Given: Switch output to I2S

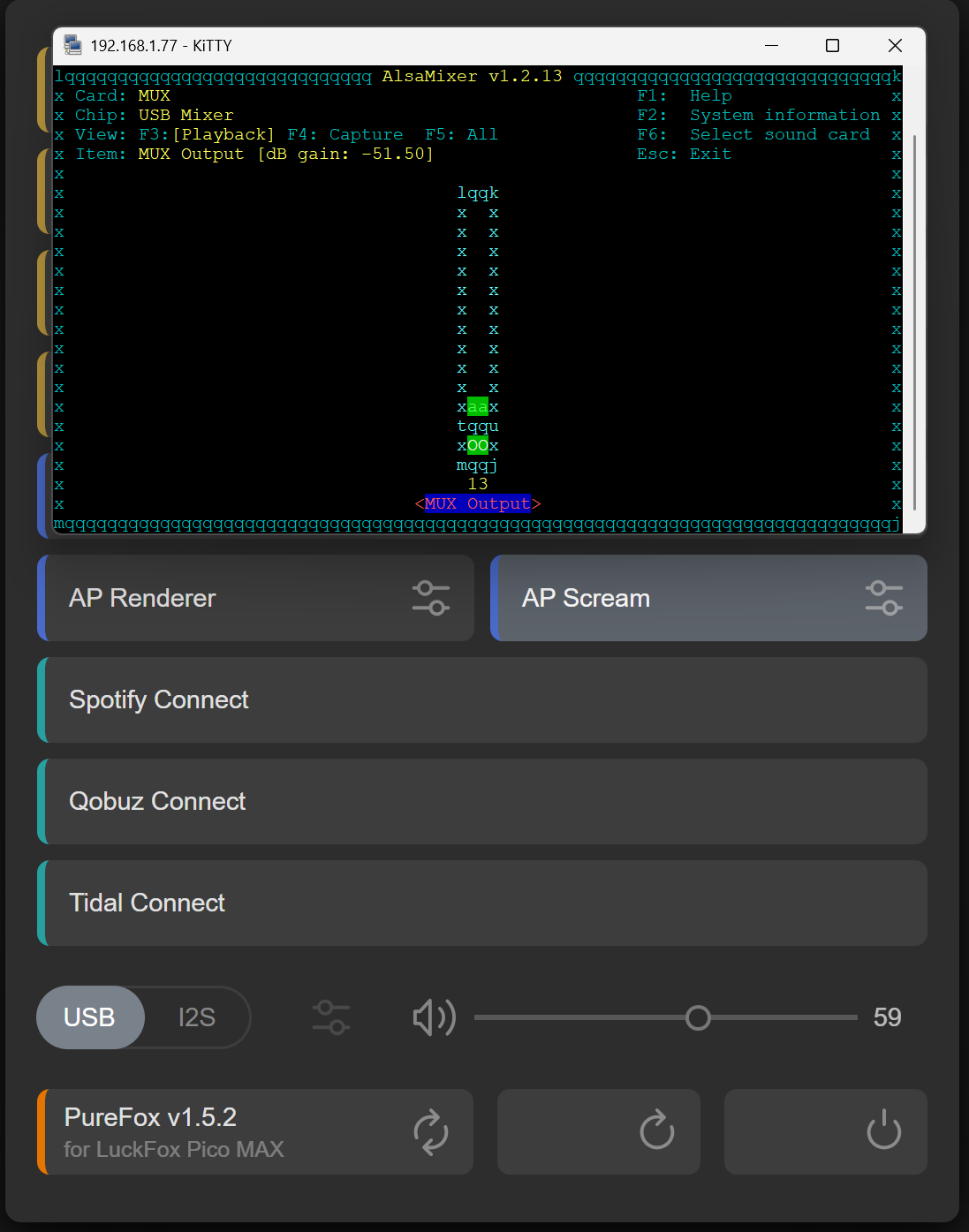Looking at the screenshot, I should [x=197, y=1017].
